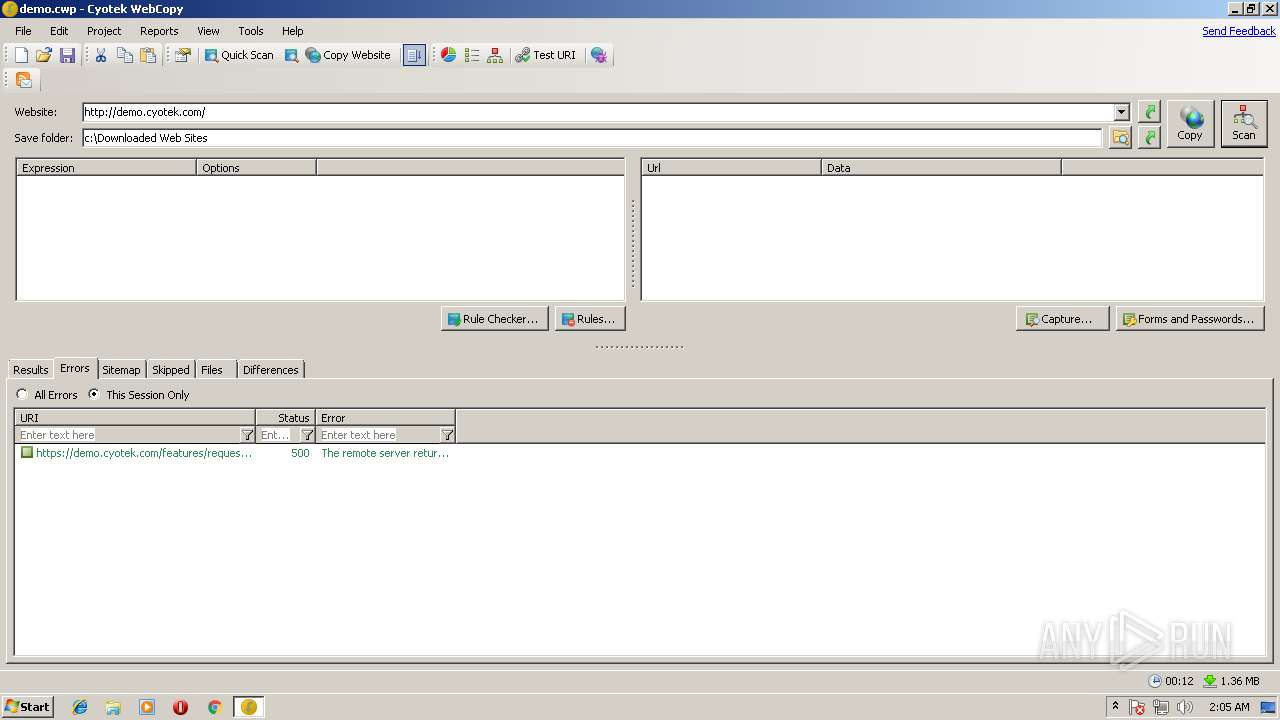Switch to the Differences tab
The width and height of the screenshot is (1280, 720).
click(x=270, y=370)
